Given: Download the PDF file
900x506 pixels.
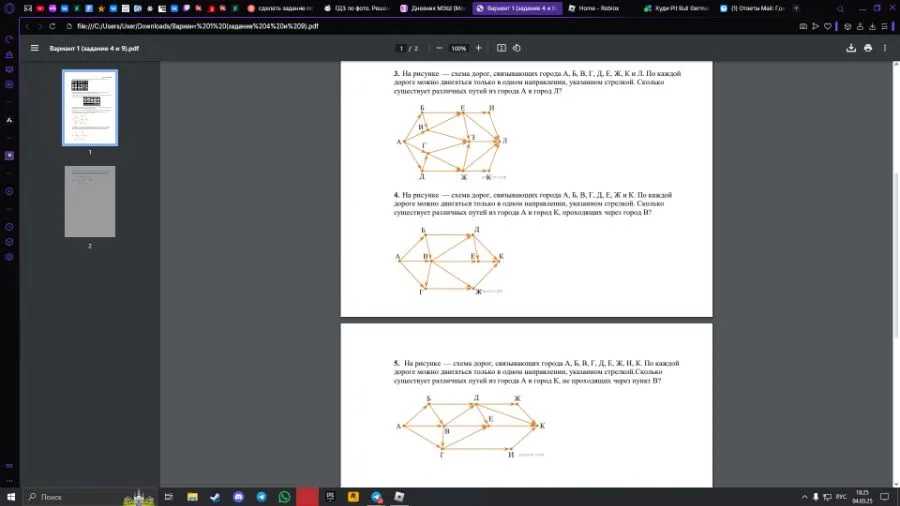Looking at the screenshot, I should 851,48.
